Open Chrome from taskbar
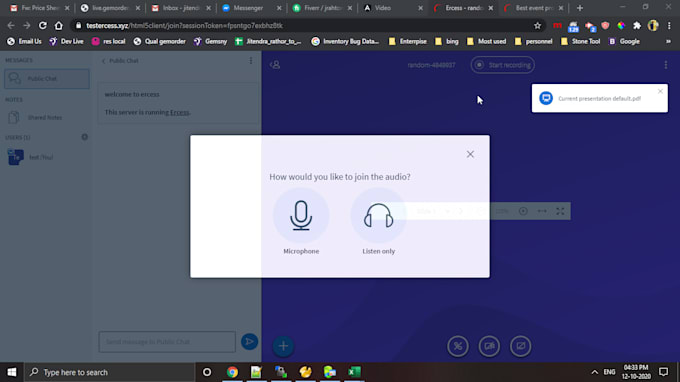 (x=232, y=372)
